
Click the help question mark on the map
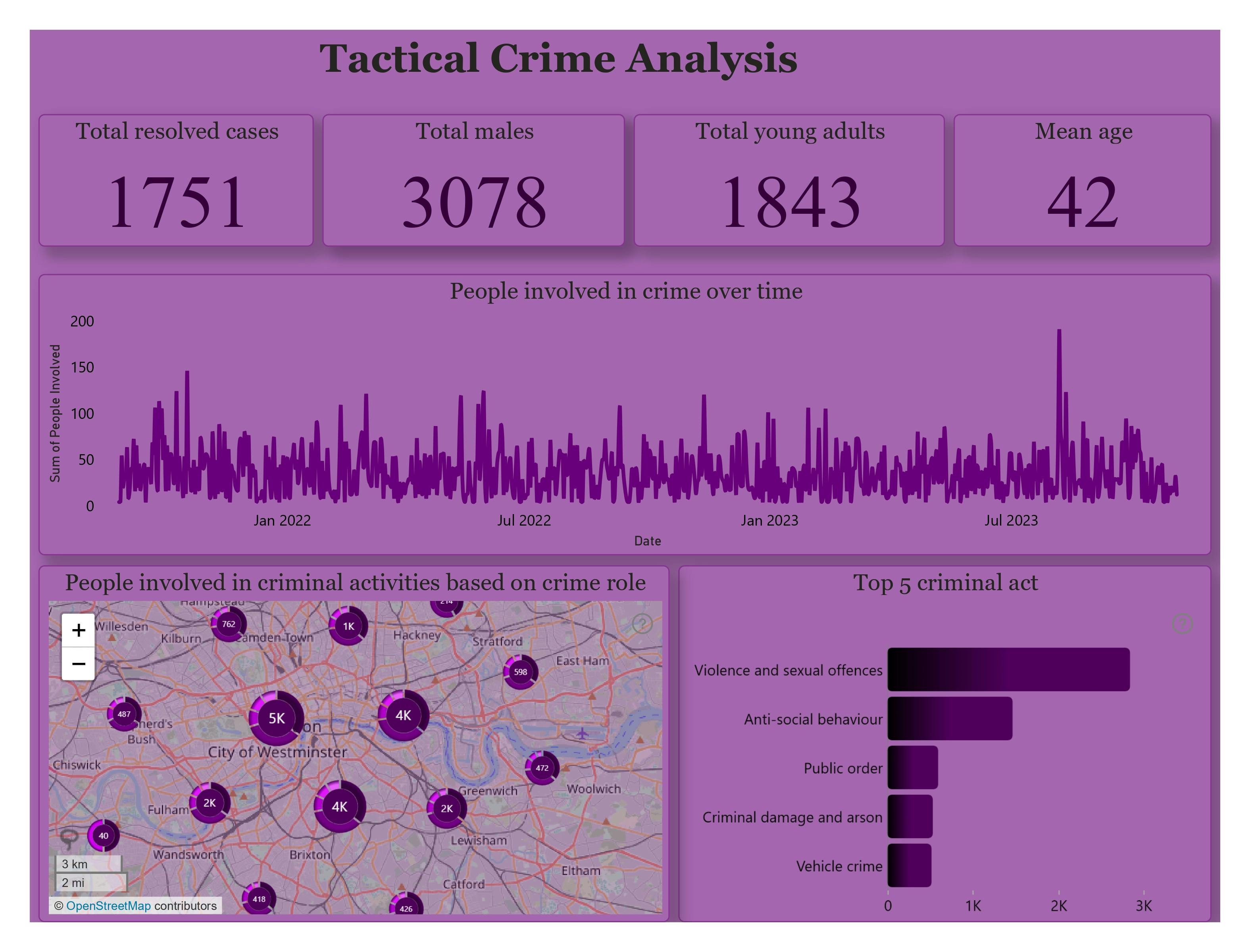click(642, 624)
